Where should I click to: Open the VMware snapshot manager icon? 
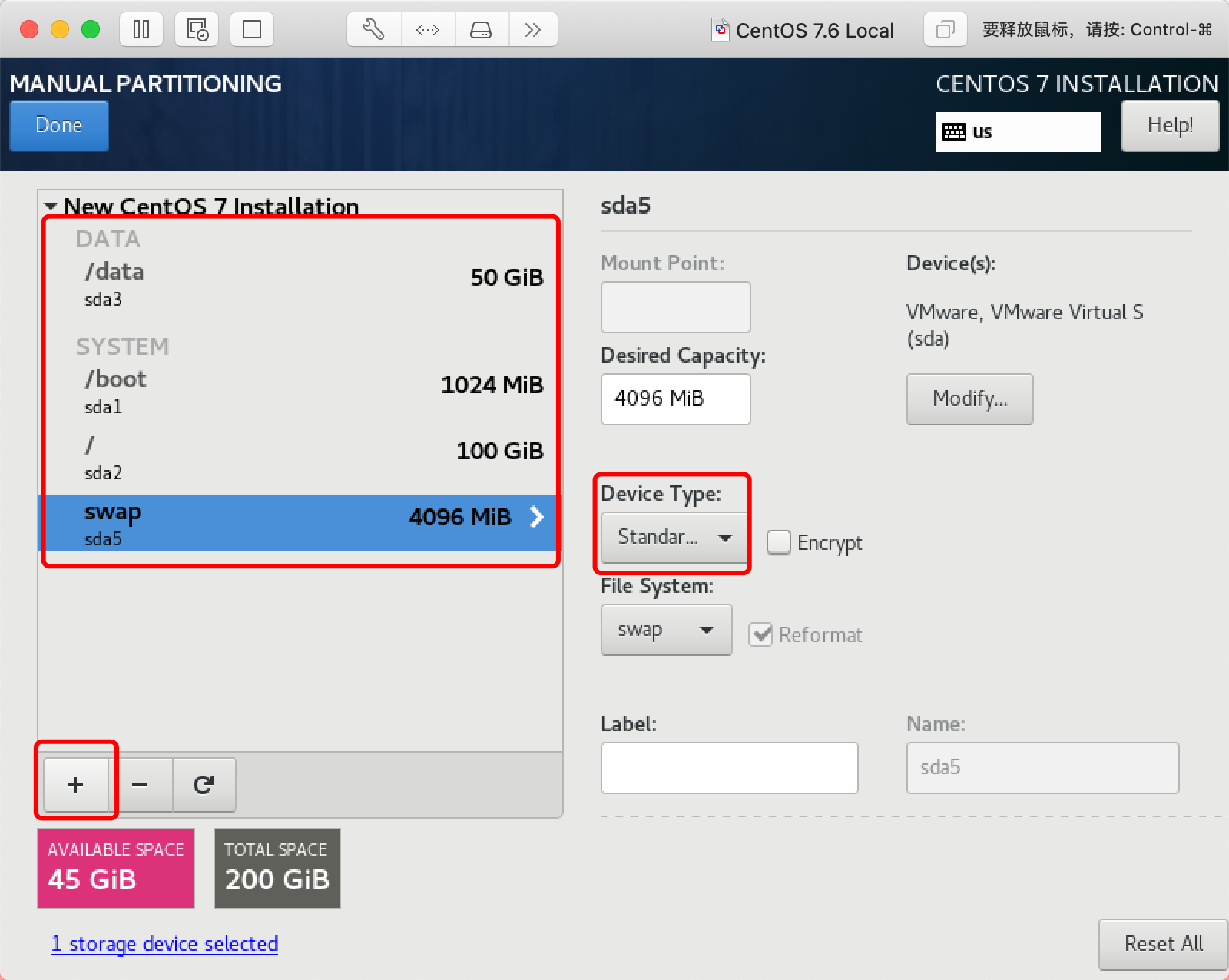[197, 29]
